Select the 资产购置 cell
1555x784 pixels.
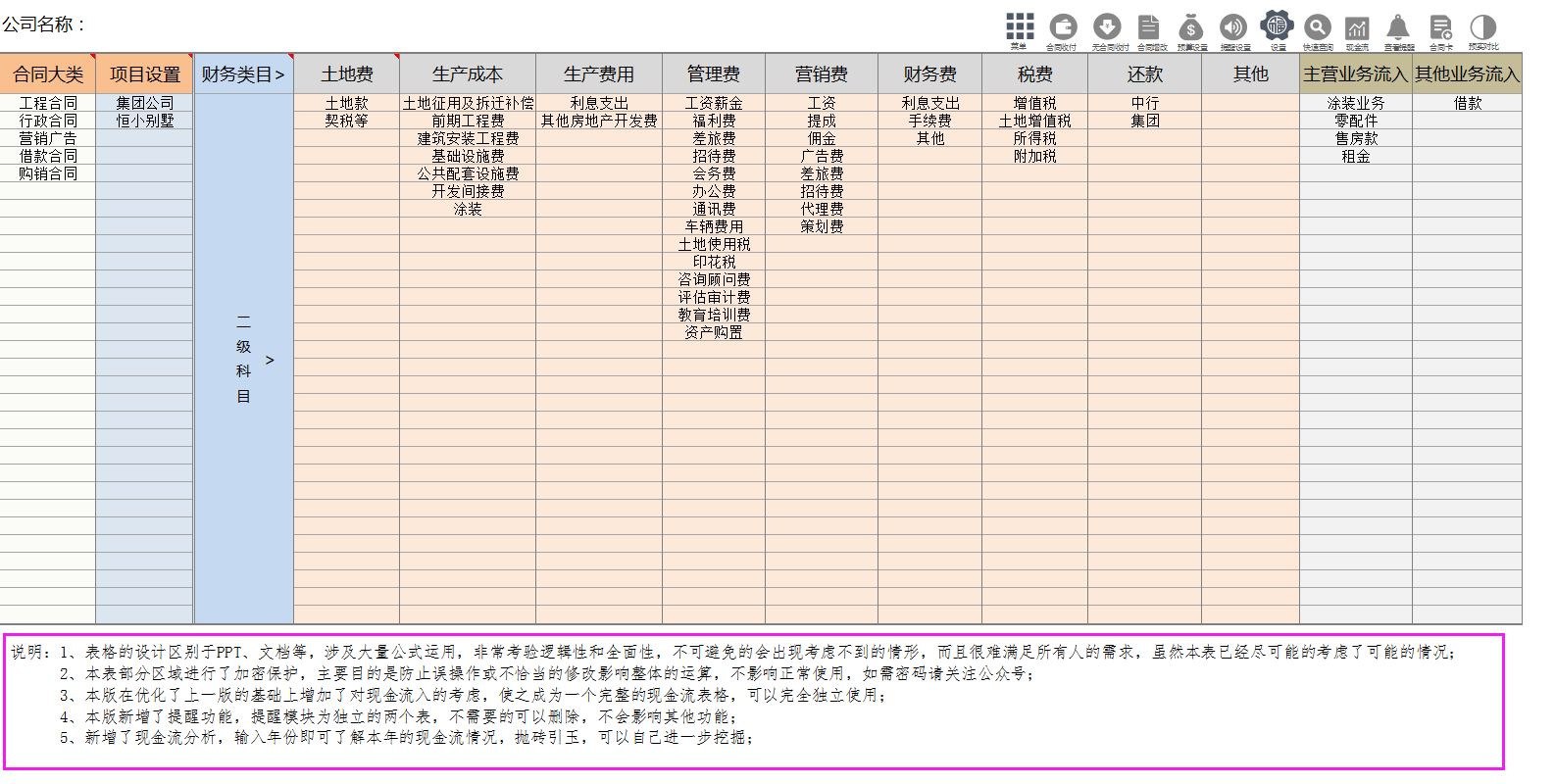[714, 332]
